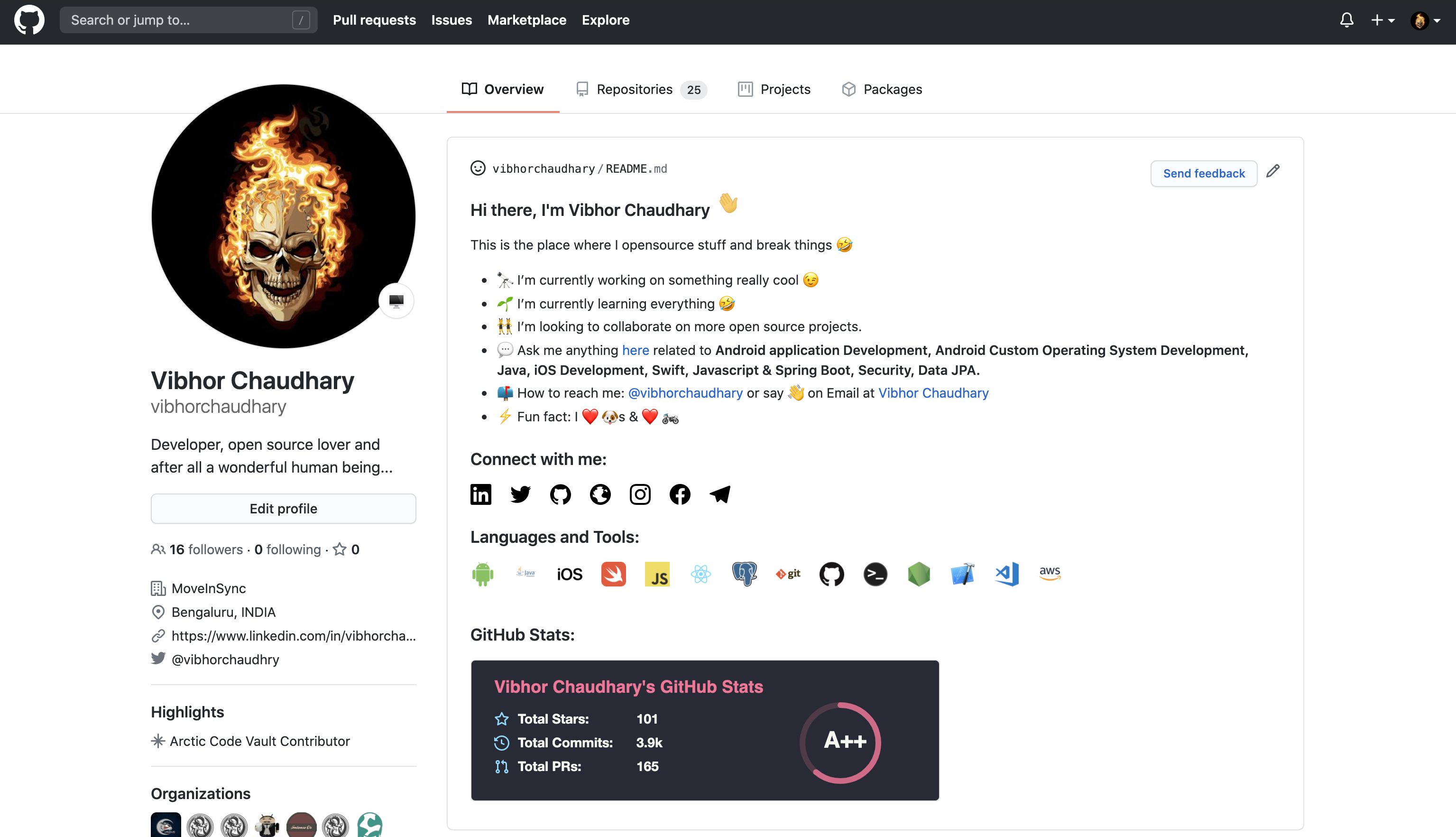The width and height of the screenshot is (1456, 837).
Task: Click the Instagram icon in Connect section
Action: pyautogui.click(x=640, y=494)
